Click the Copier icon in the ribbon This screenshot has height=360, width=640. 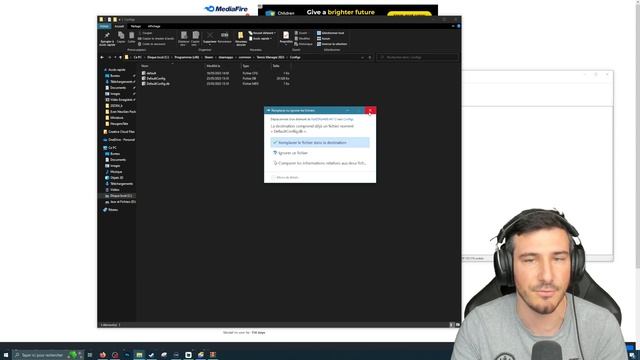point(121,38)
